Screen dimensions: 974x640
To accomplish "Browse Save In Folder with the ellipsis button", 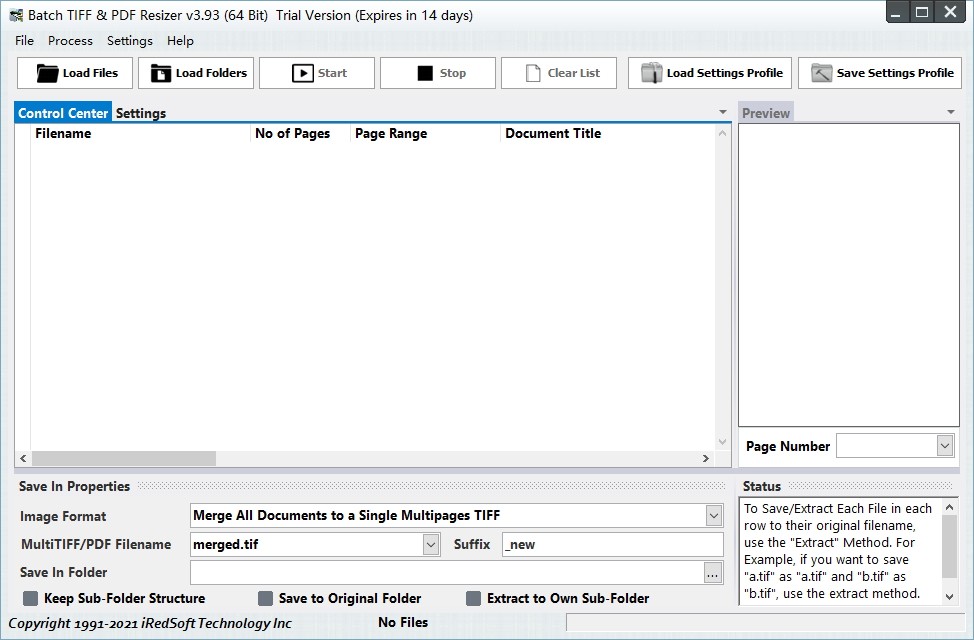I will tap(713, 572).
